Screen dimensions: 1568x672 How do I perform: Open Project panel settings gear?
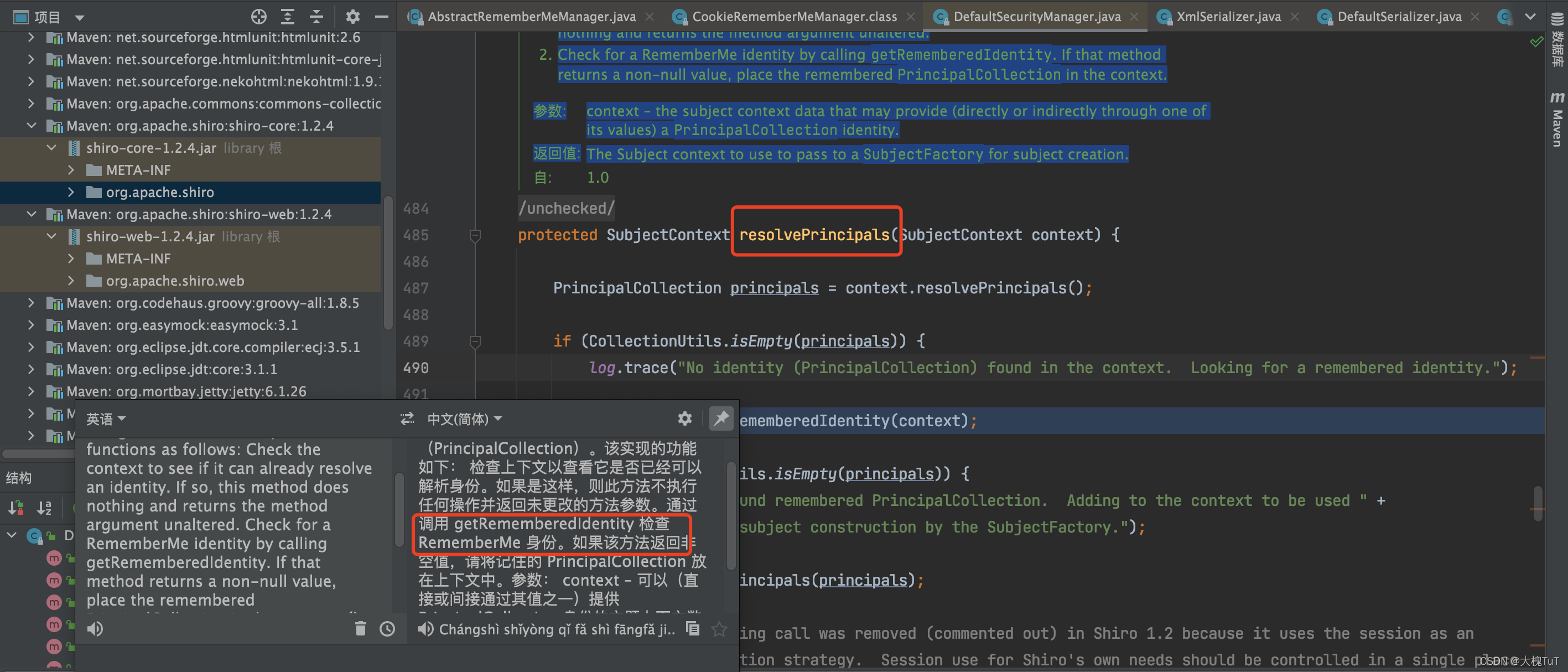coord(352,17)
